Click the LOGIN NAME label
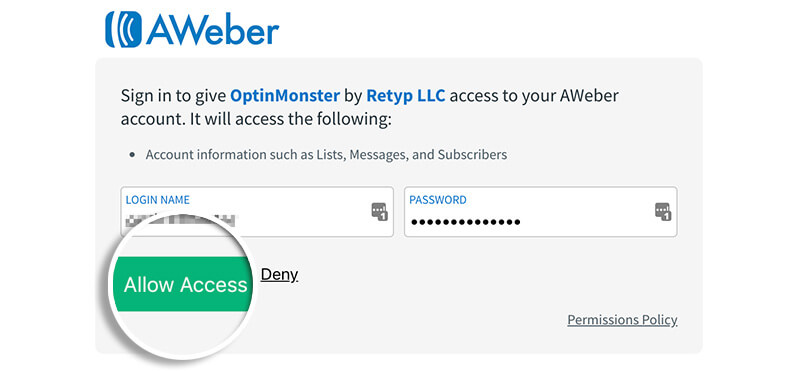The width and height of the screenshot is (800, 371). click(x=158, y=200)
